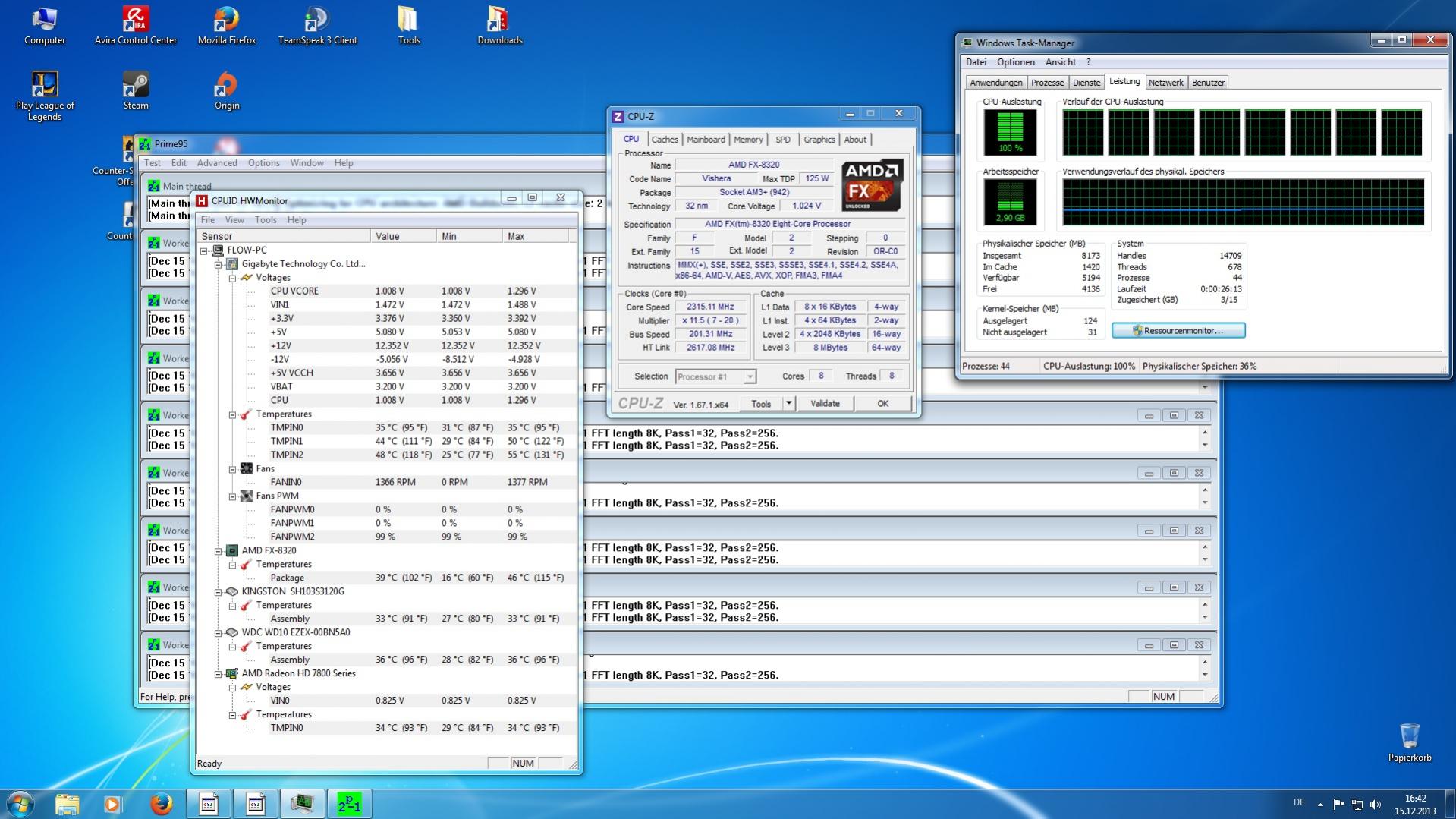Open the Processor #1 selection dropdown

[x=749, y=377]
